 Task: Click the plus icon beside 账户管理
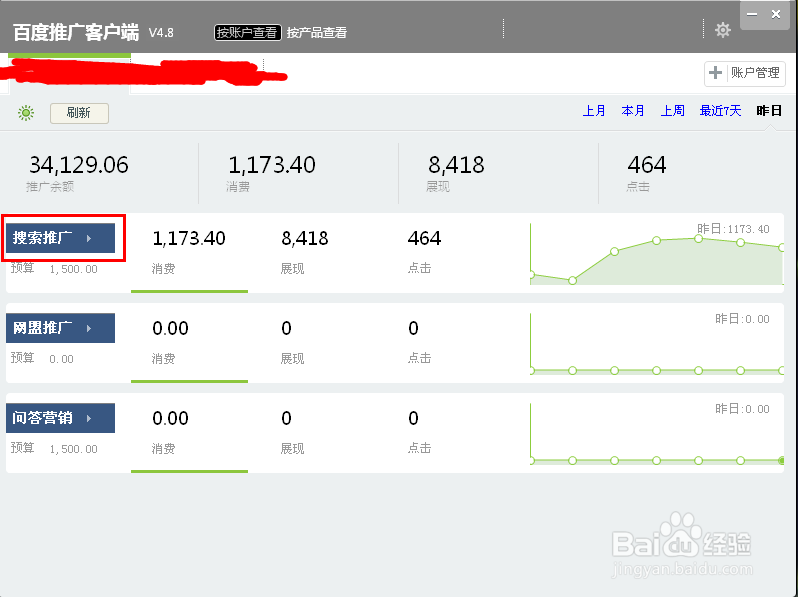click(716, 73)
